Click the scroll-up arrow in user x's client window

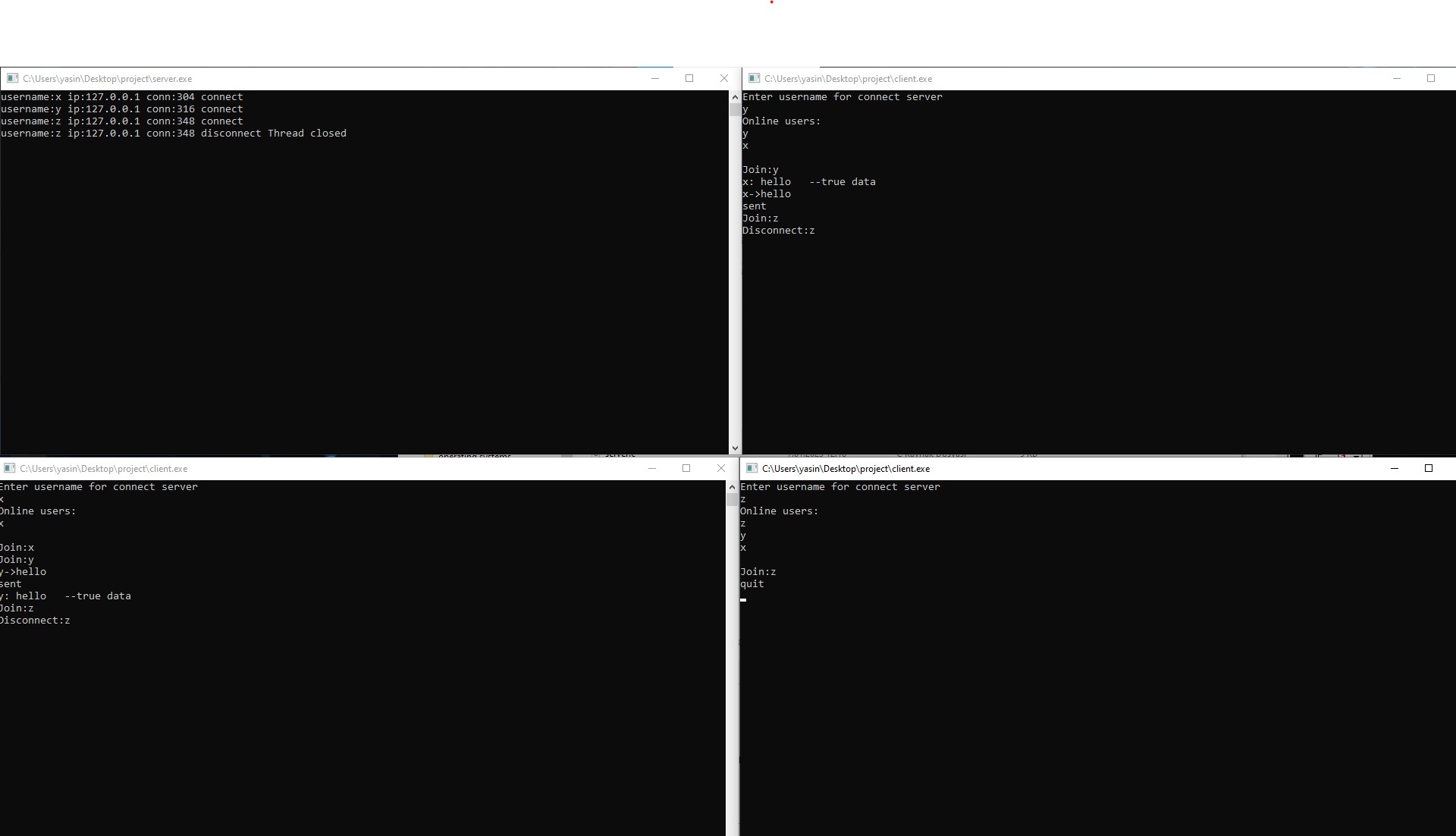pyautogui.click(x=732, y=487)
